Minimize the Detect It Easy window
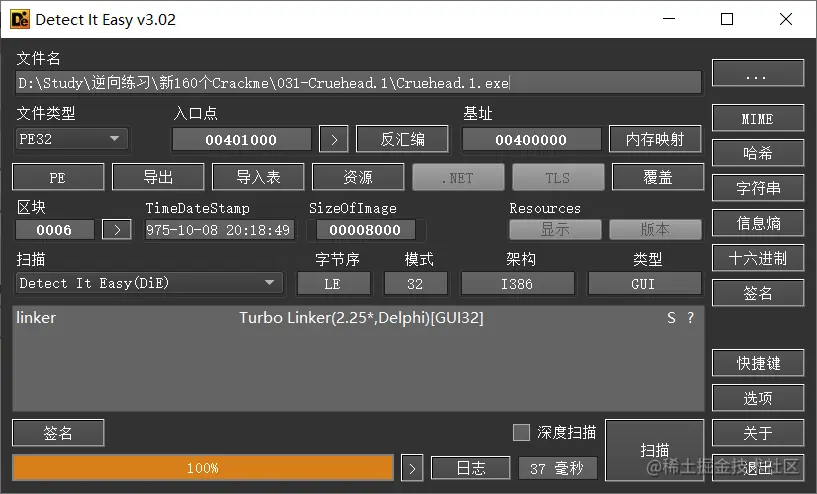 669,19
